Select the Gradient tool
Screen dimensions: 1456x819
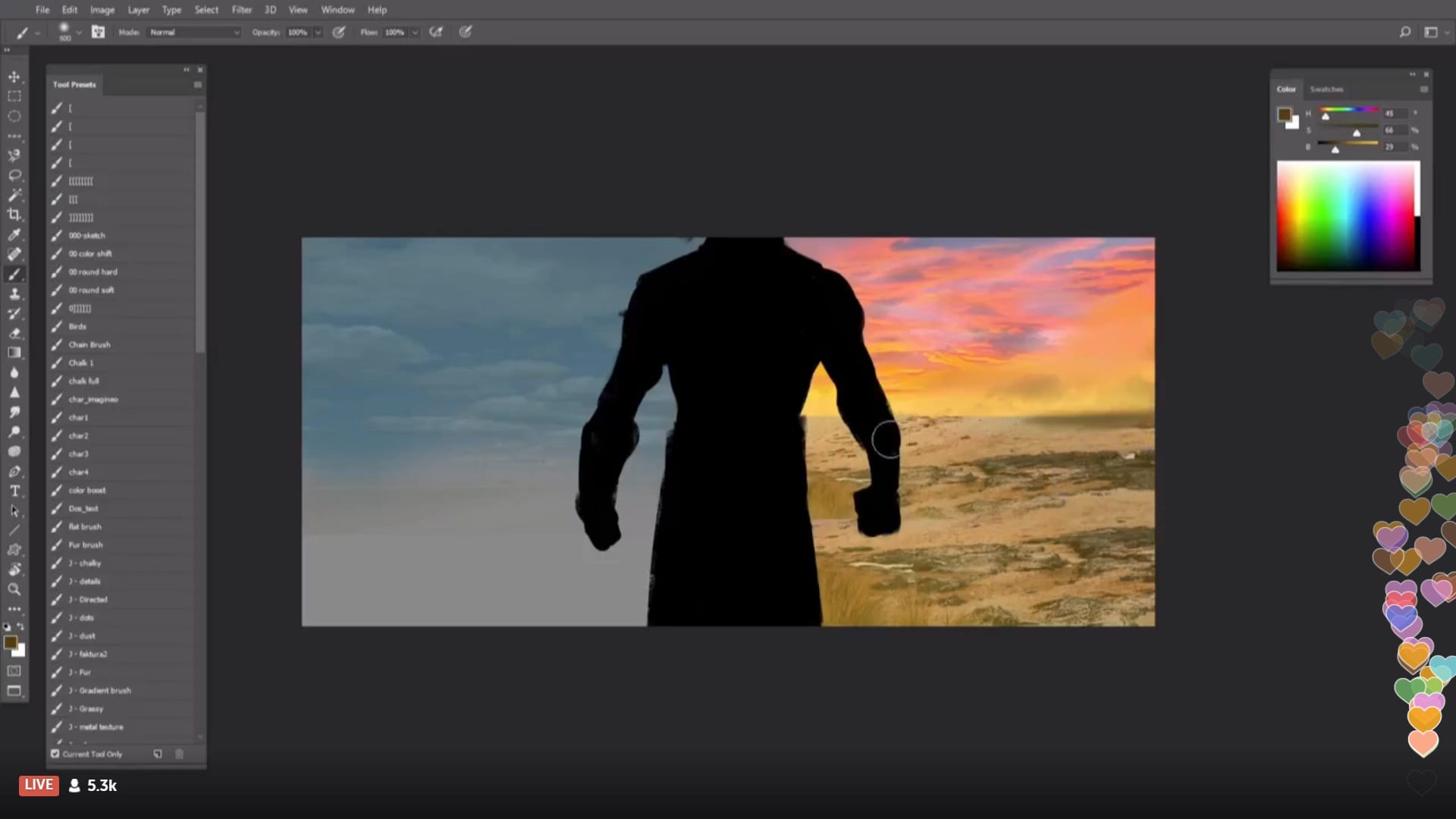(14, 353)
